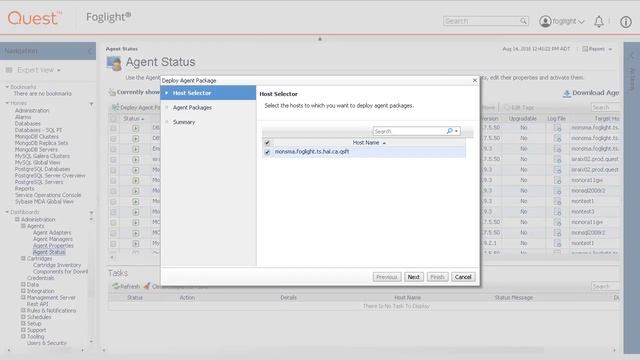640x360 pixels.
Task: Open Agent Adapters in navigation
Action: 52,233
